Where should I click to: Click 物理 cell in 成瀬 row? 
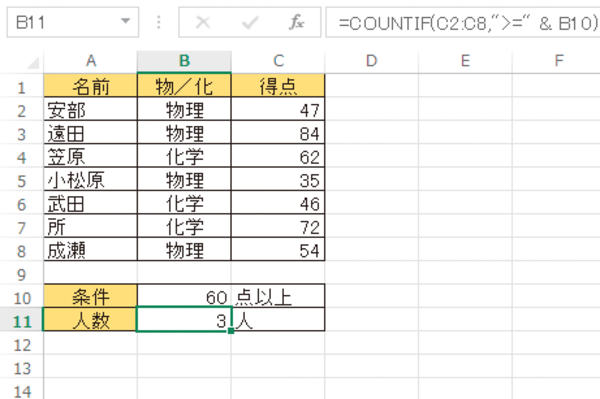coord(184,249)
